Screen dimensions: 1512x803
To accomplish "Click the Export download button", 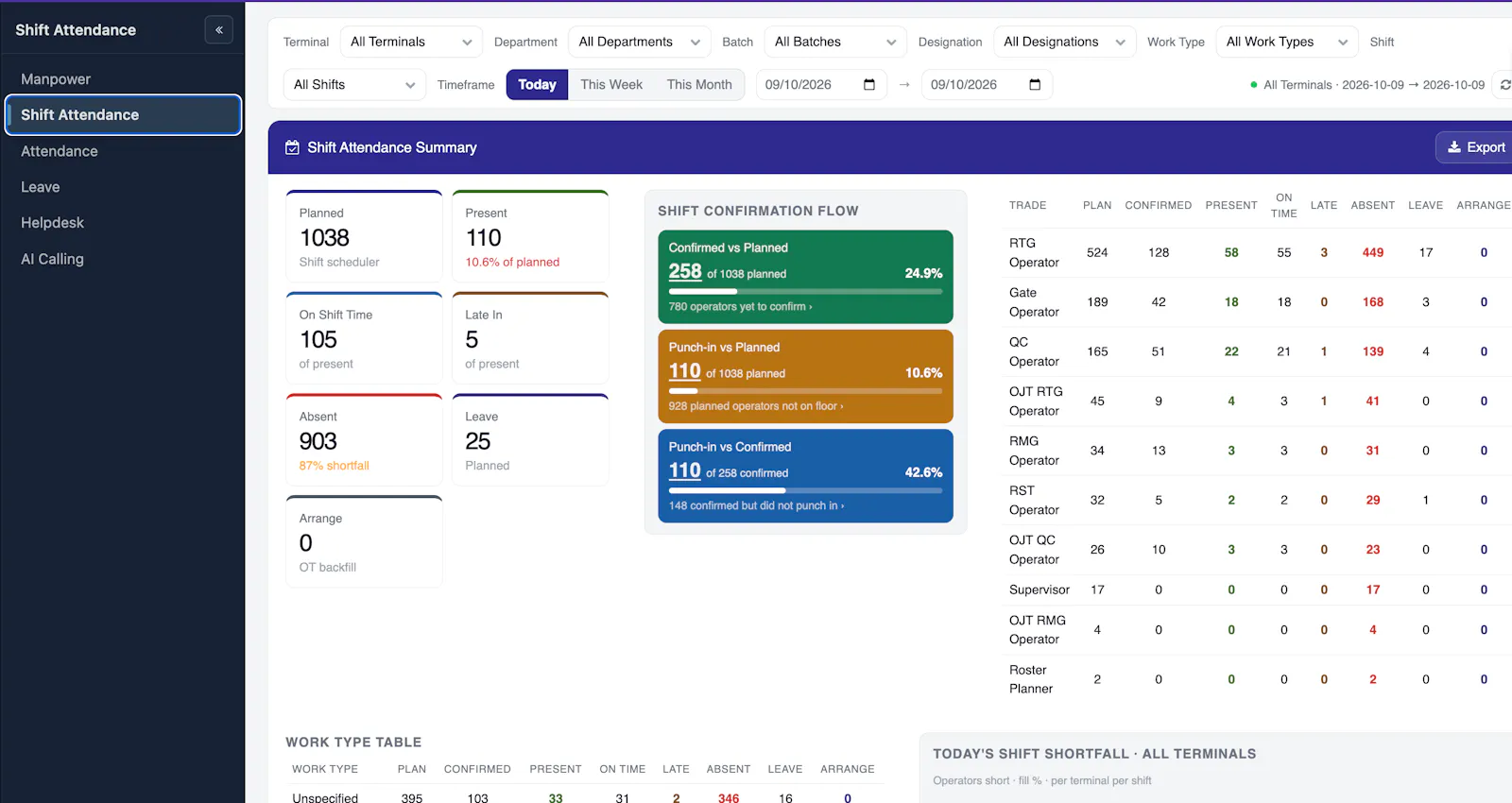I will [x=1476, y=147].
